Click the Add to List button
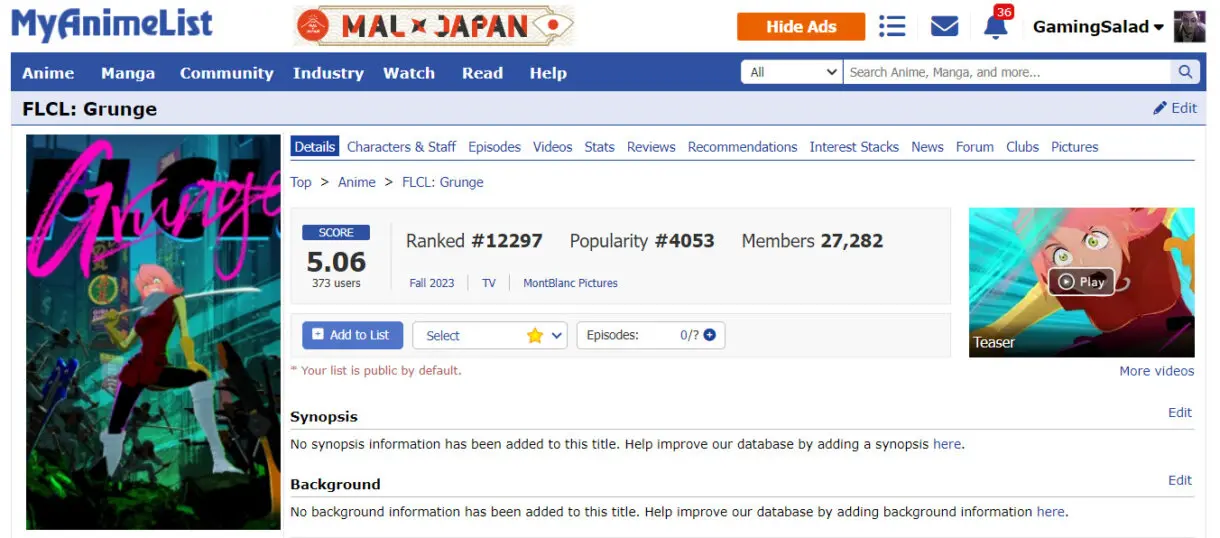This screenshot has height=538, width=1220. coord(352,335)
